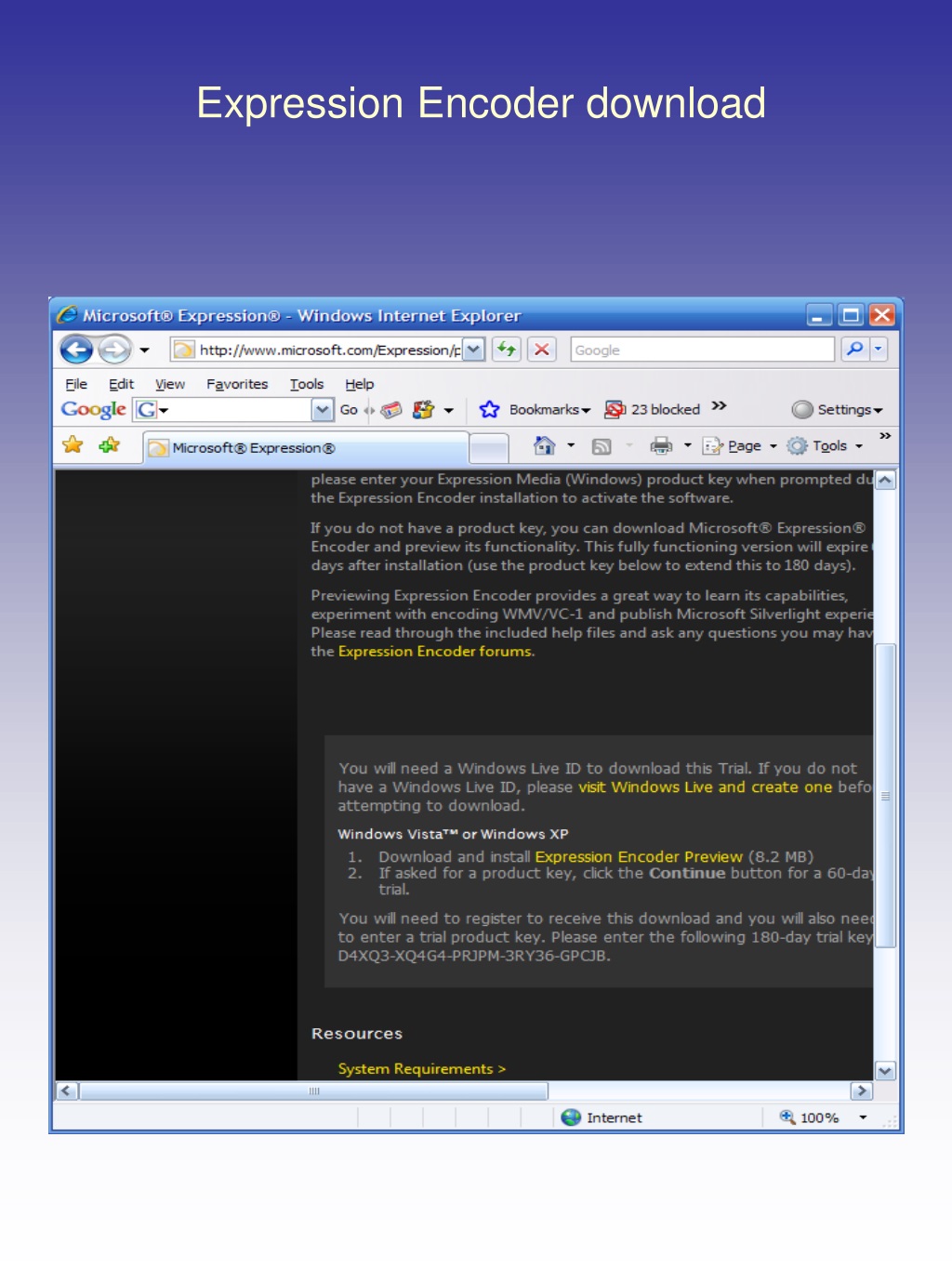The height and width of the screenshot is (1269, 952).
Task: Stop loading with the red X icon
Action: [x=541, y=350]
